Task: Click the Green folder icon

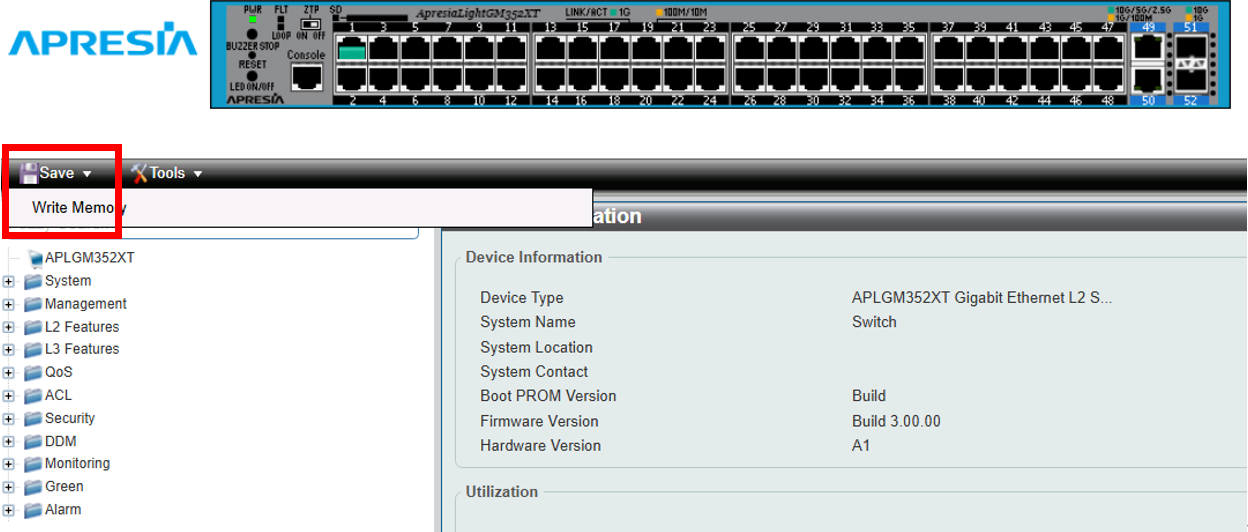Action: [33, 487]
